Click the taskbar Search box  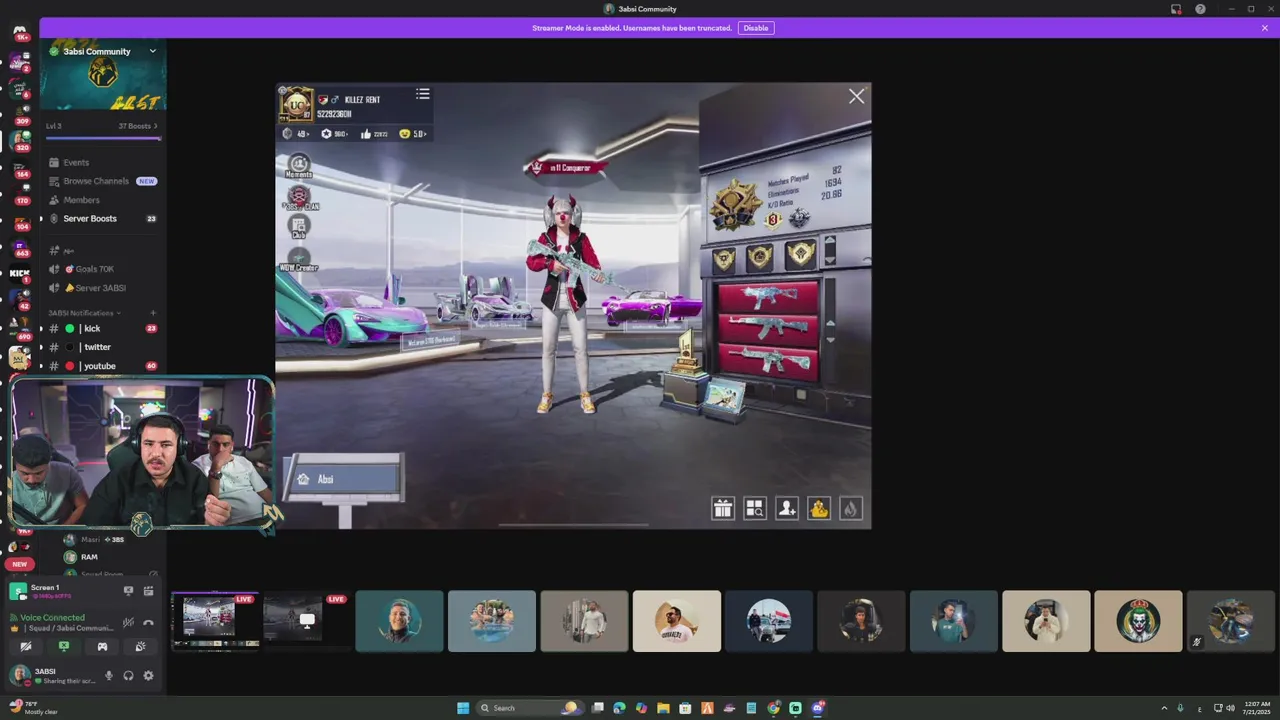coord(529,708)
